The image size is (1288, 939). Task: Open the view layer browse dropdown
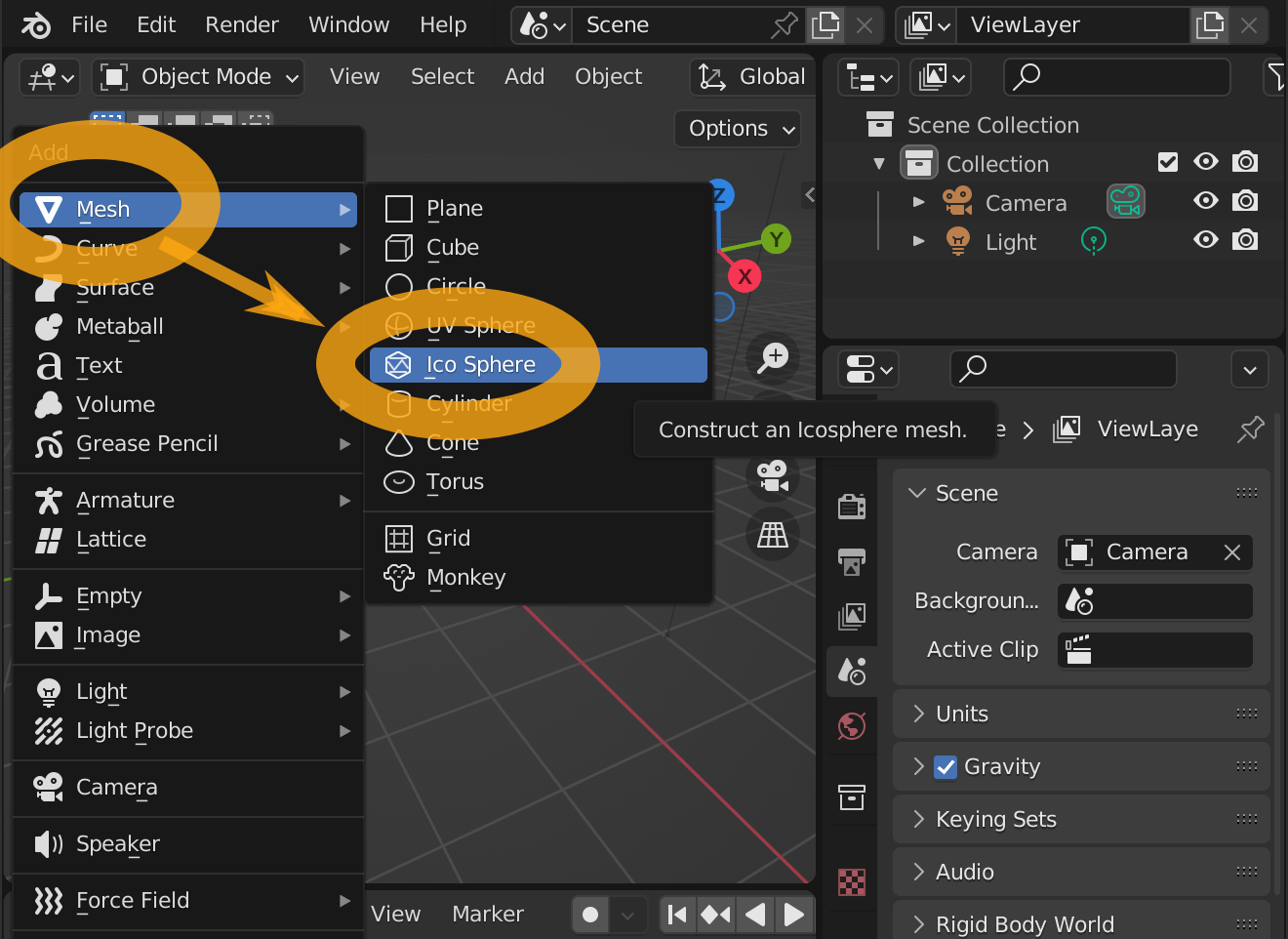point(927,25)
